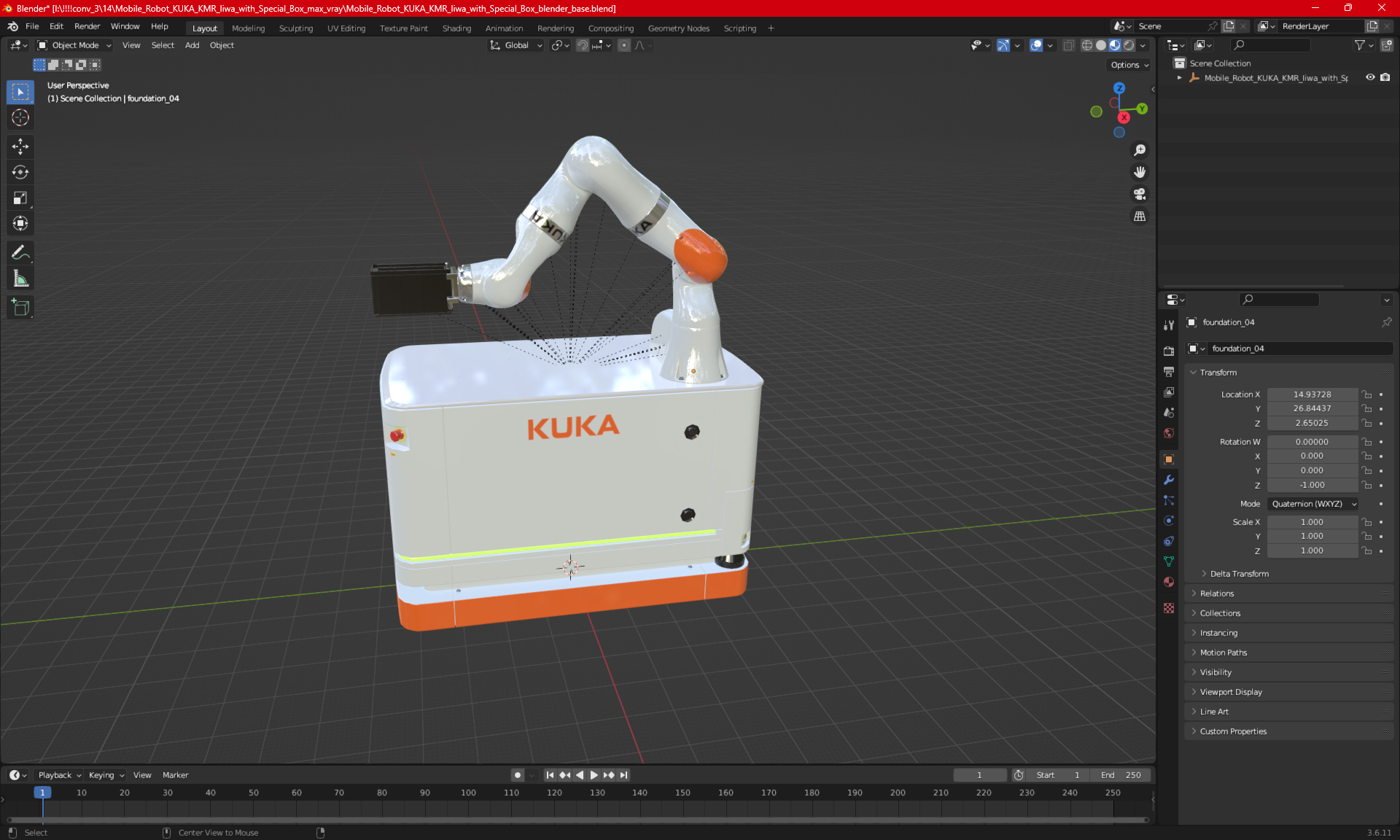
Task: Open the Tool properties tab
Action: [1169, 325]
